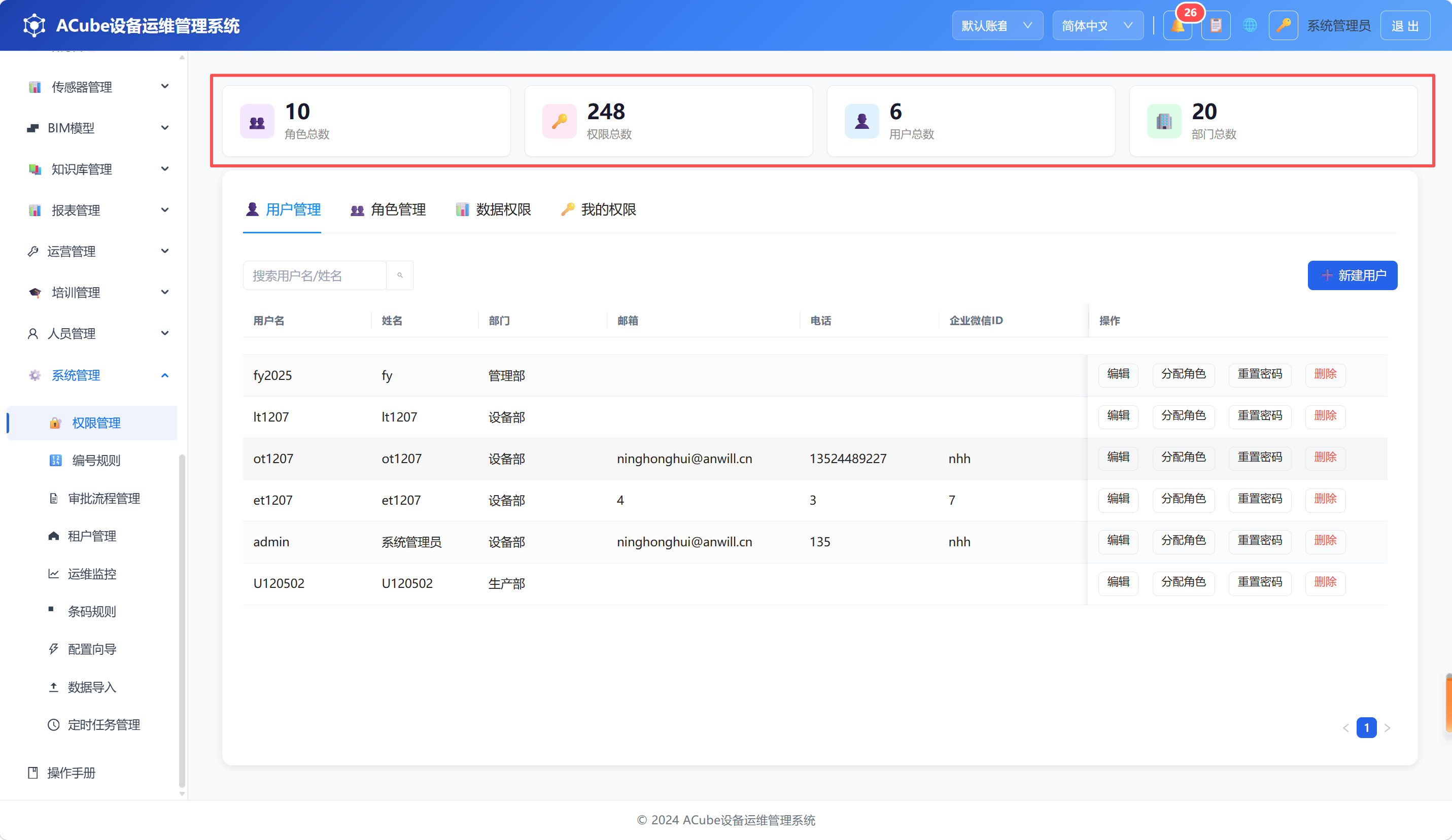
Task: Switch to the 数据权限 tab
Action: (x=493, y=209)
